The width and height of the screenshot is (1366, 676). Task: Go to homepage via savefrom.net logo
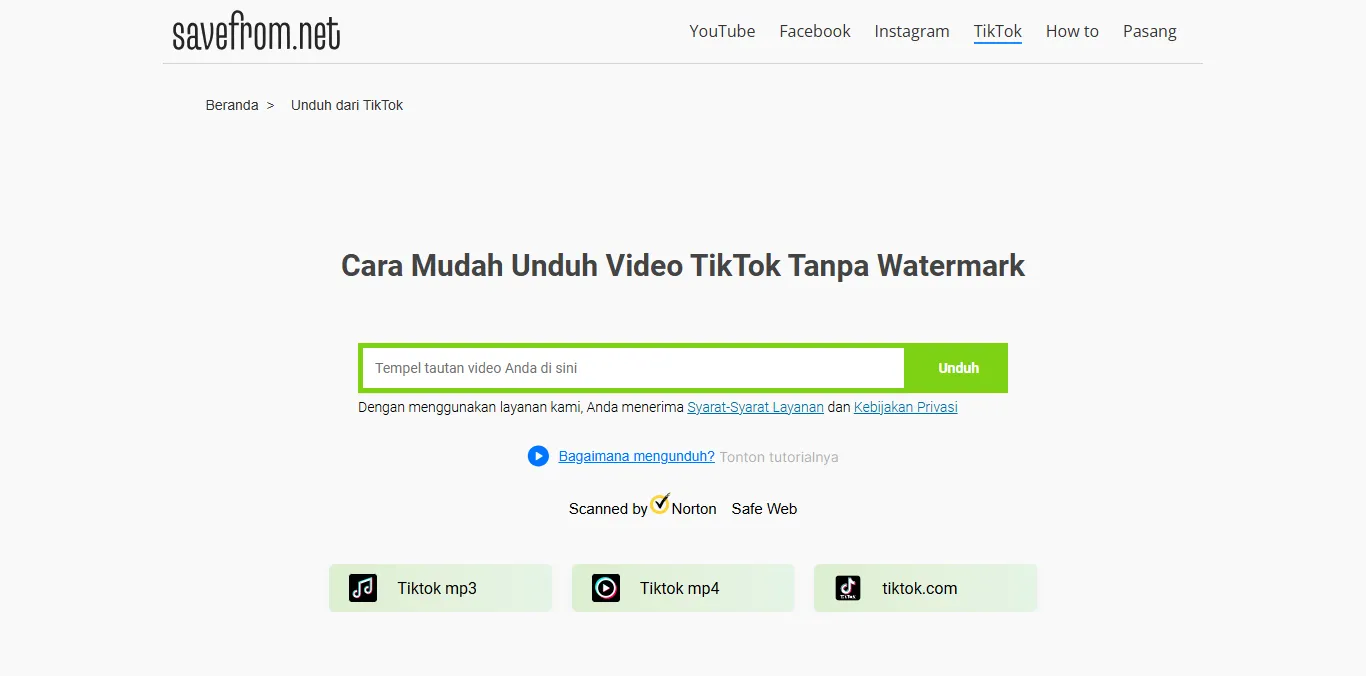tap(257, 33)
